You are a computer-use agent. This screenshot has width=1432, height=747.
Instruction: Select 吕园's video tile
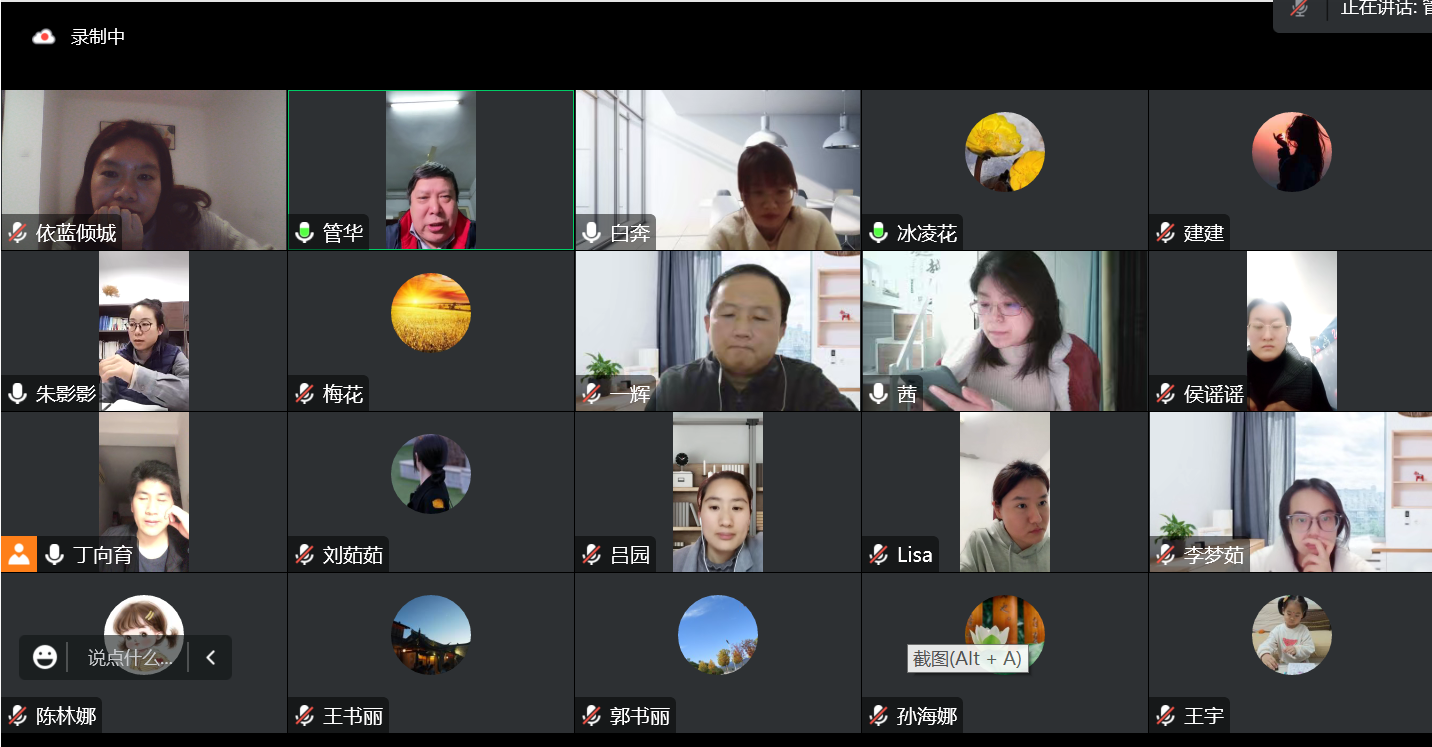718,492
